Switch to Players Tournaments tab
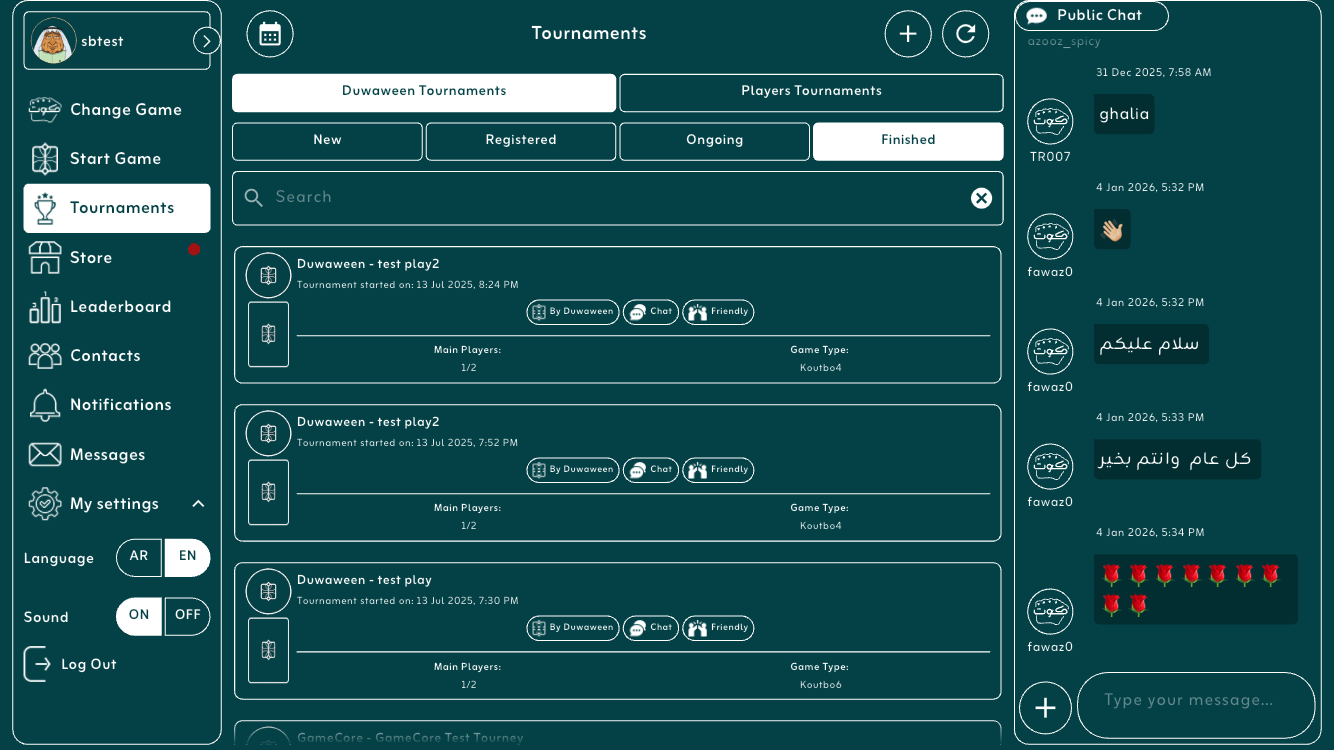This screenshot has width=1334, height=750. point(810,92)
